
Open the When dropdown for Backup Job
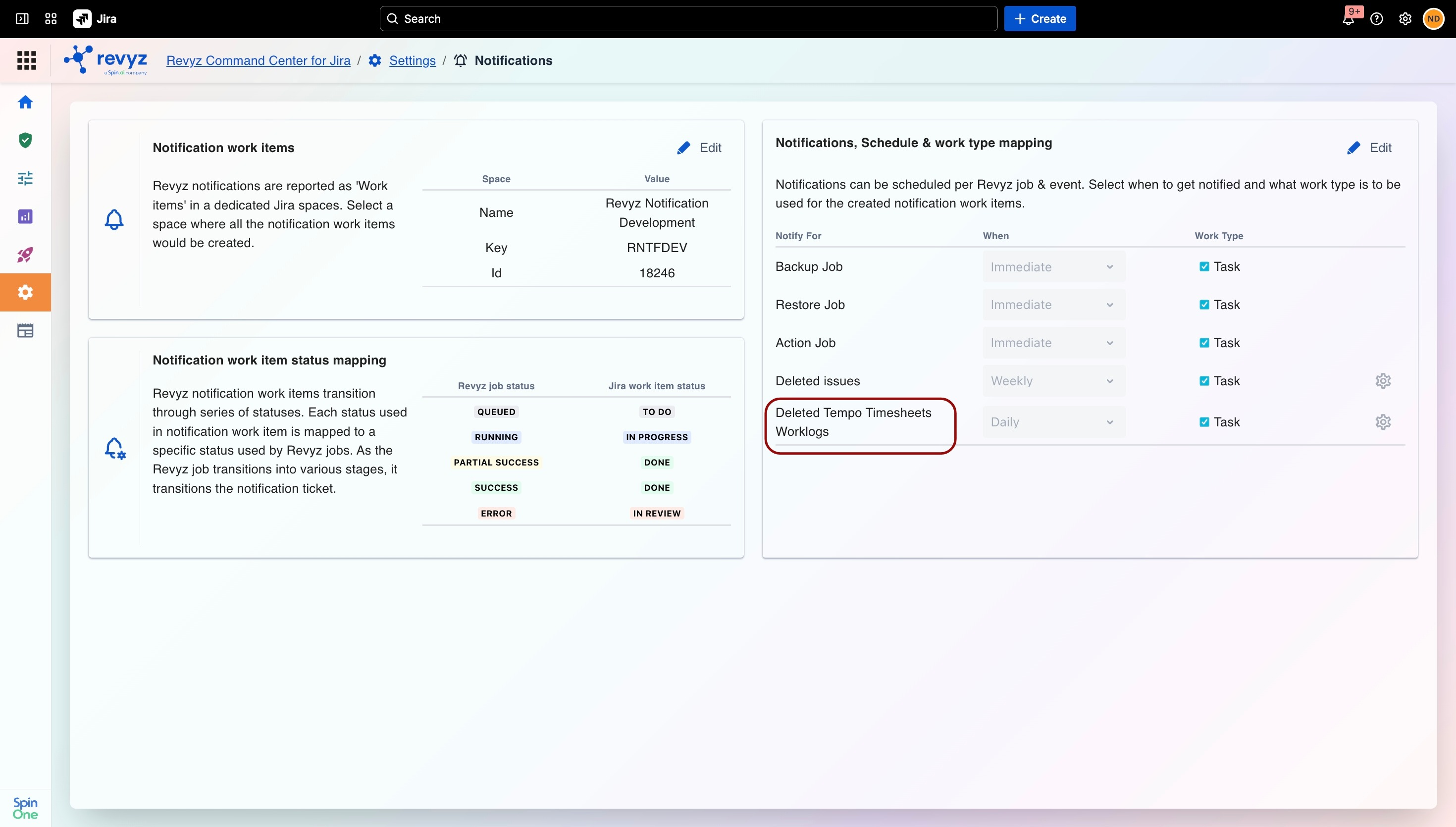[1053, 267]
